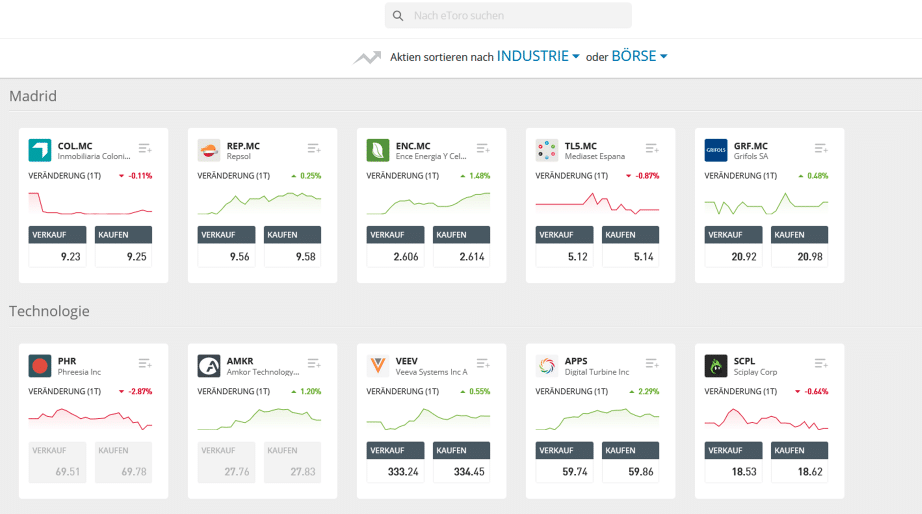Add VEEV to watchlist icon
922x514 pixels.
point(483,364)
